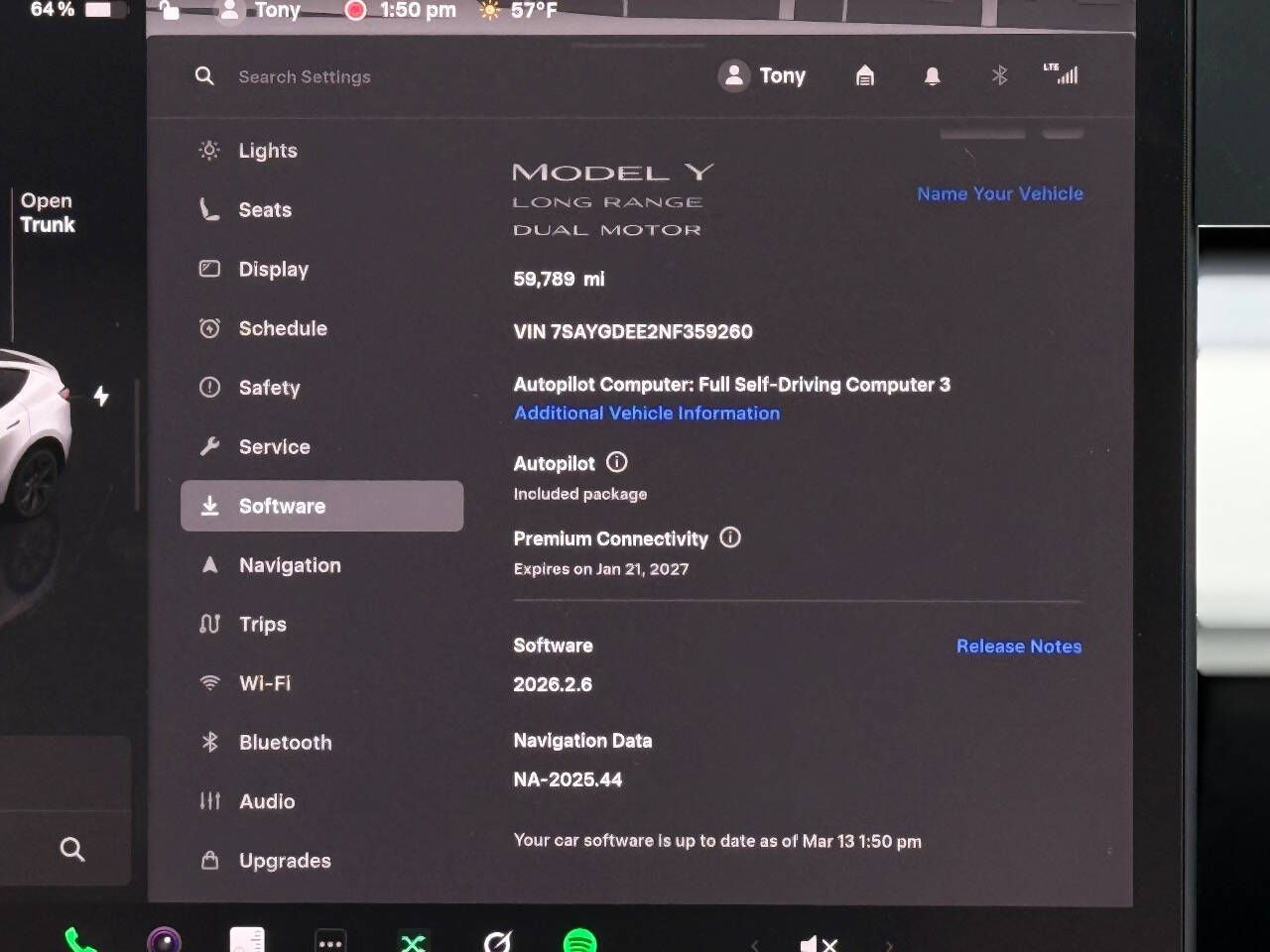Tap the Bluetooth icon in the settings header

coord(999,76)
